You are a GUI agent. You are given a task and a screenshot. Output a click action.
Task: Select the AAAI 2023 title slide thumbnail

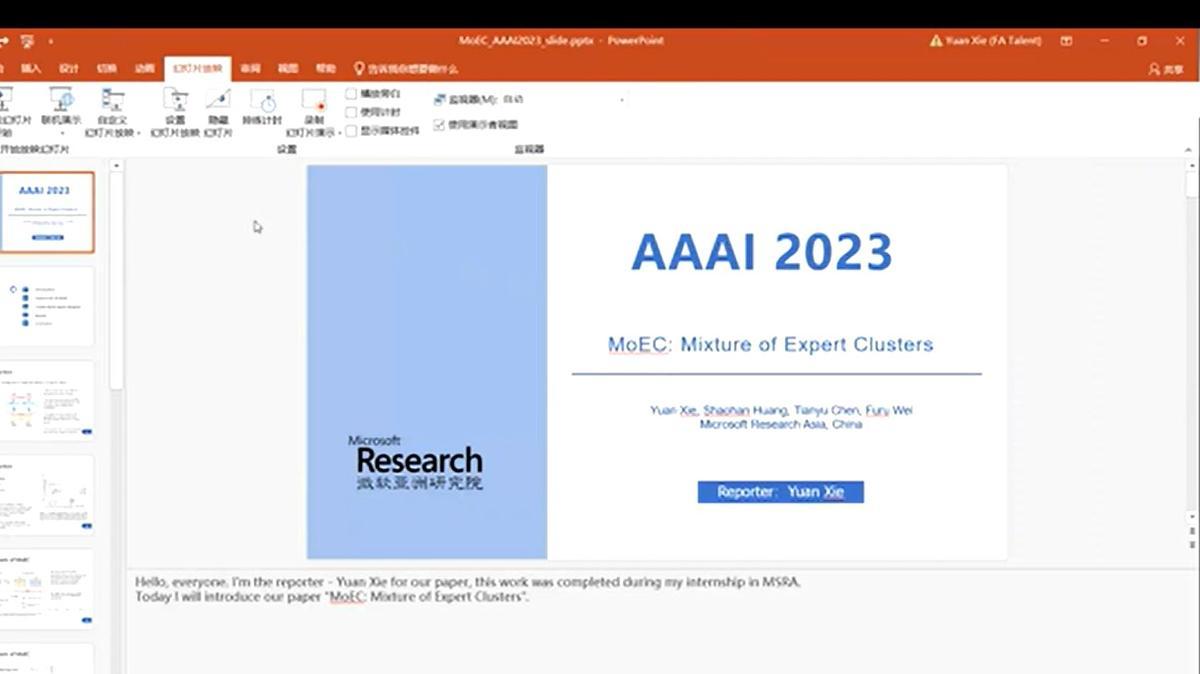click(x=46, y=212)
